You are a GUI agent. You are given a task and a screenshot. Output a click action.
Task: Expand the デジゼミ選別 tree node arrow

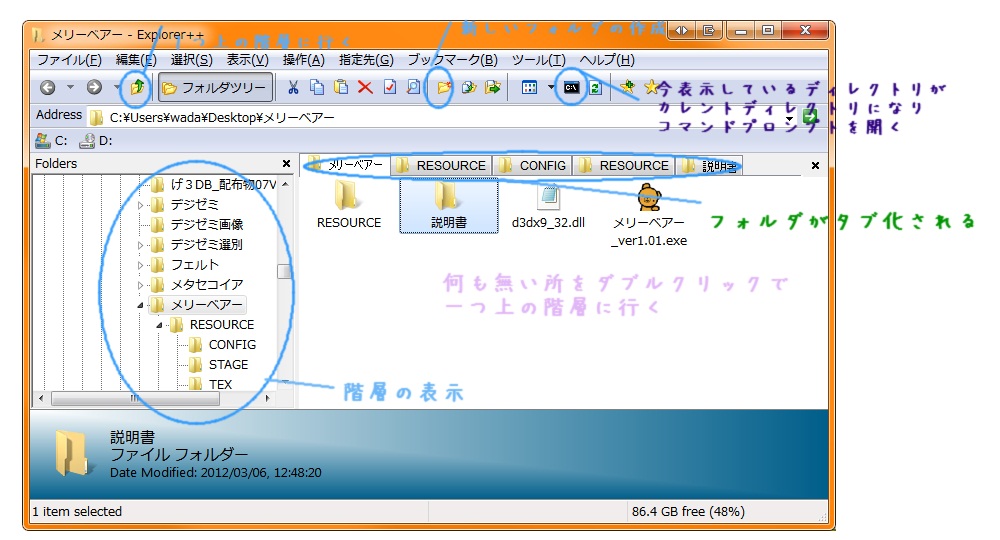coord(140,245)
